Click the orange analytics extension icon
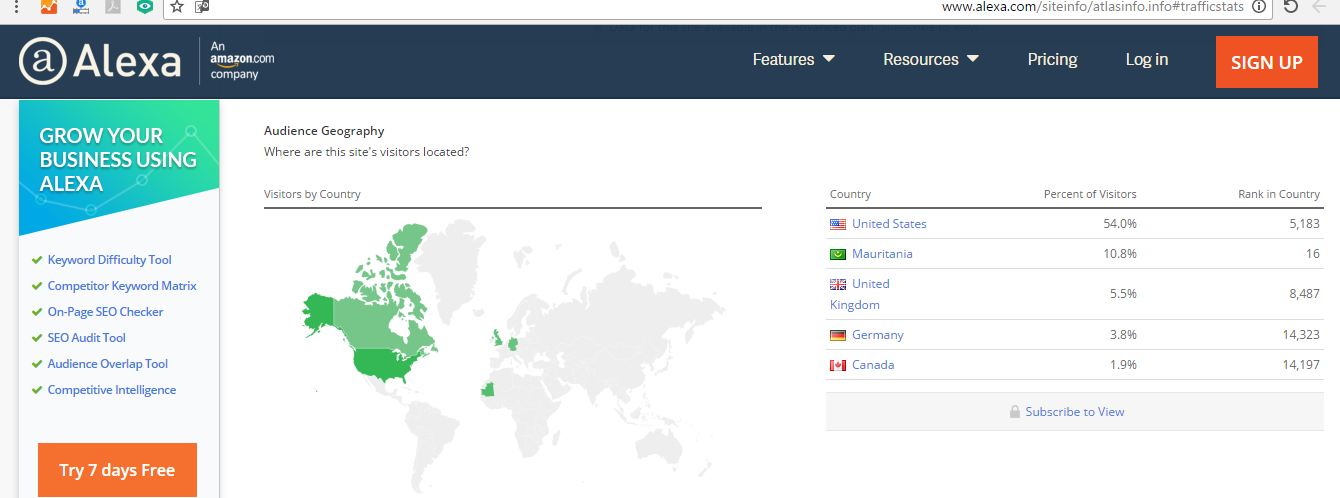 pos(49,6)
